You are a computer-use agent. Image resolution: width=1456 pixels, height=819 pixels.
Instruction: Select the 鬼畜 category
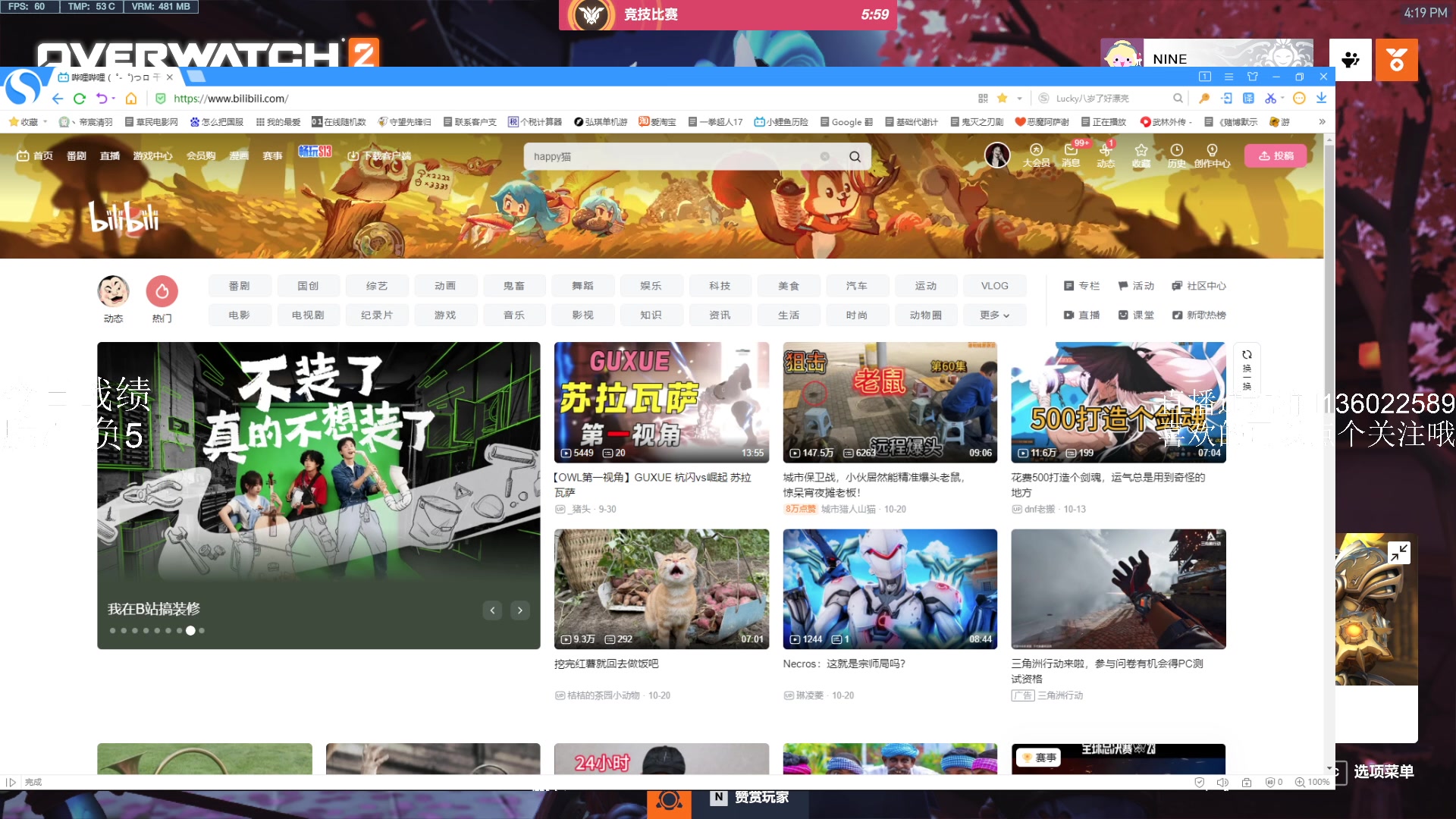coord(513,286)
